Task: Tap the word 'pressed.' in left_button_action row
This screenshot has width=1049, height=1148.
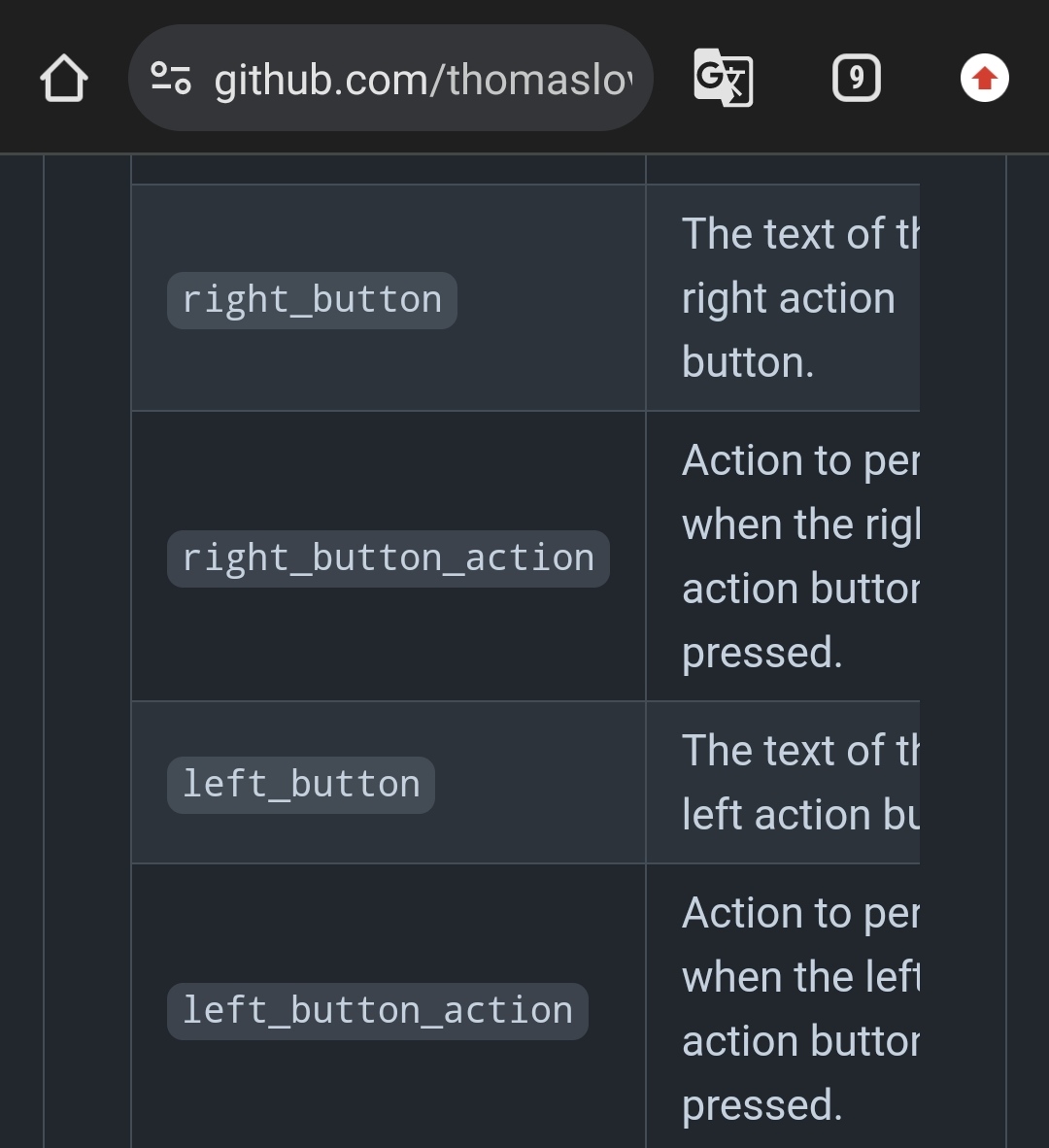Action: tap(762, 1105)
